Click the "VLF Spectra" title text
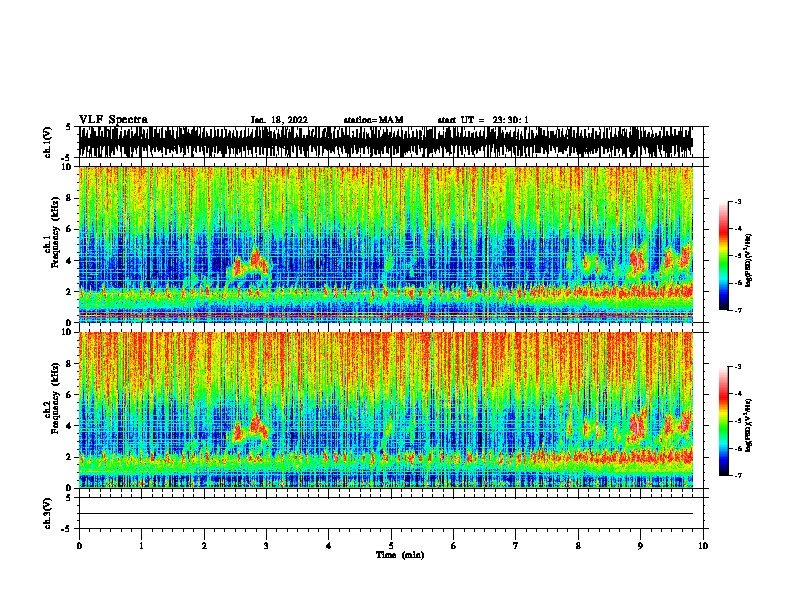792x612 pixels. pos(113,120)
